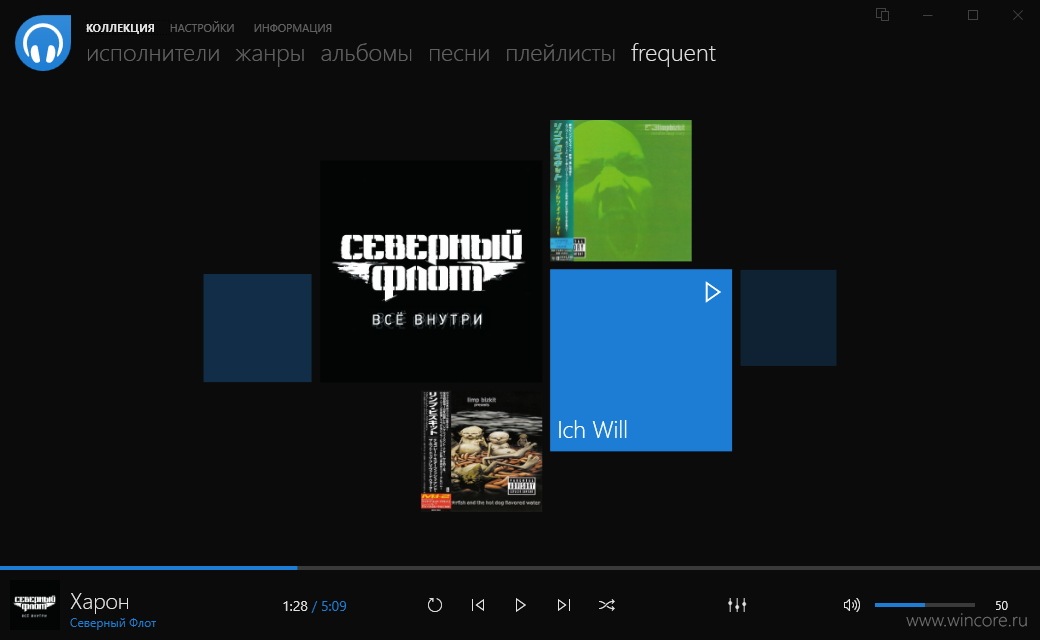Switch to the исполнители tab
This screenshot has width=1040, height=640.
153,53
